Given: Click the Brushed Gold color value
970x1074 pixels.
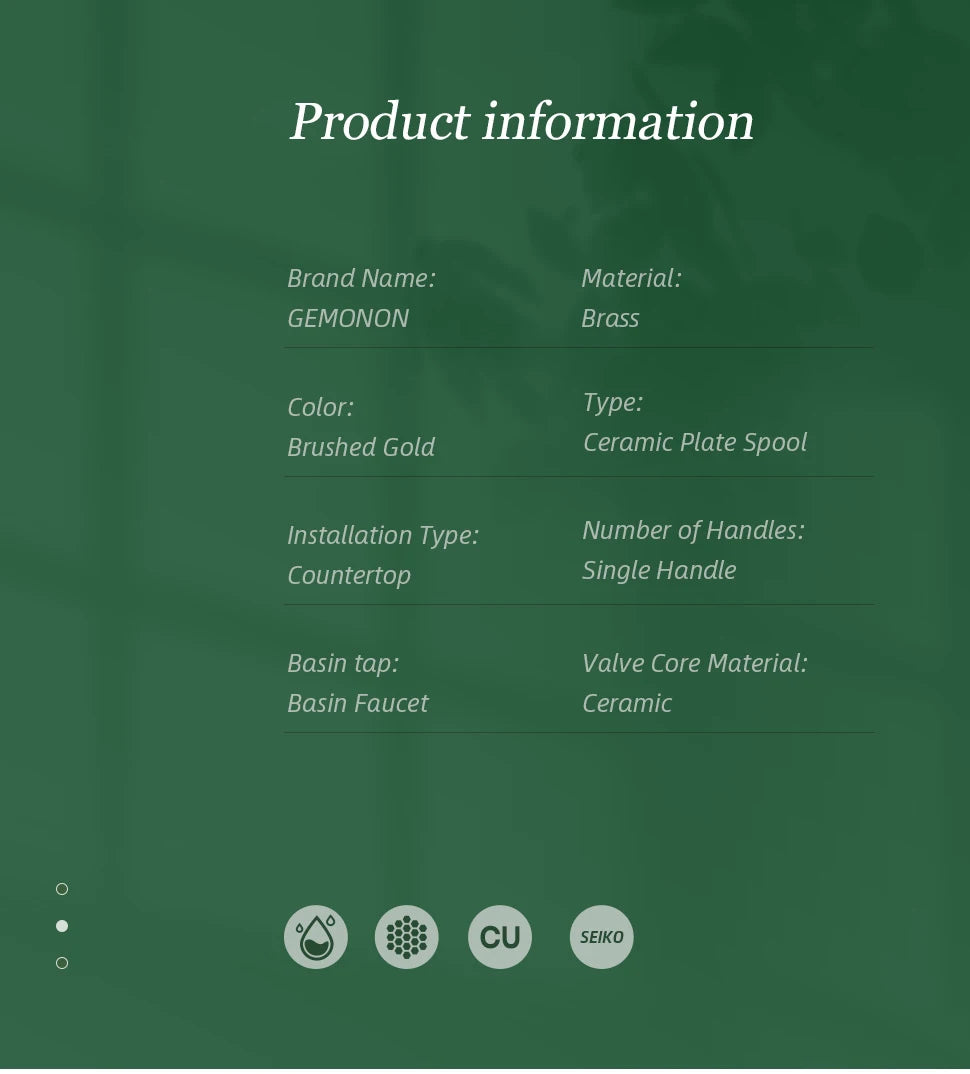Looking at the screenshot, I should (x=361, y=447).
